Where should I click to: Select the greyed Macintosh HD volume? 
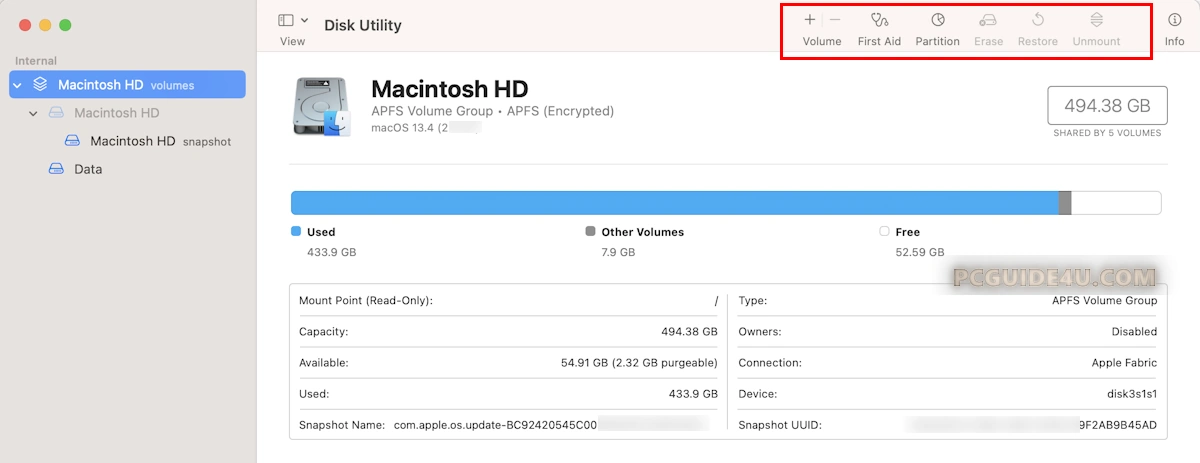pyautogui.click(x=116, y=113)
